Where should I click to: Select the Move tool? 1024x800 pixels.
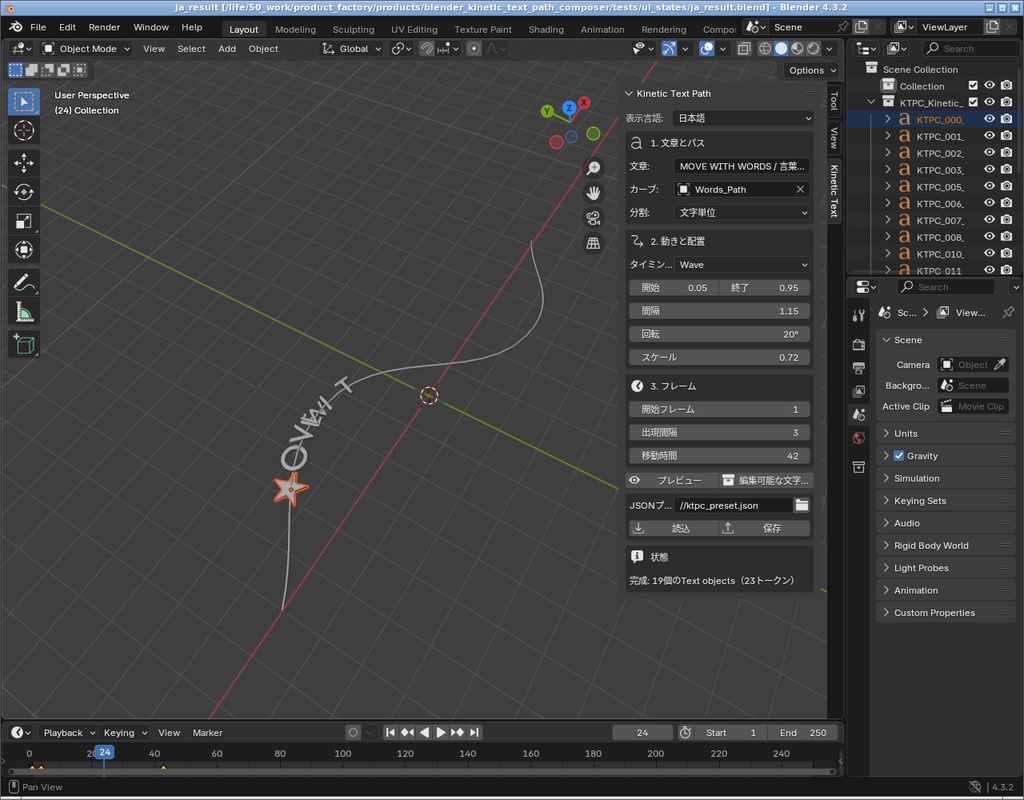point(24,163)
